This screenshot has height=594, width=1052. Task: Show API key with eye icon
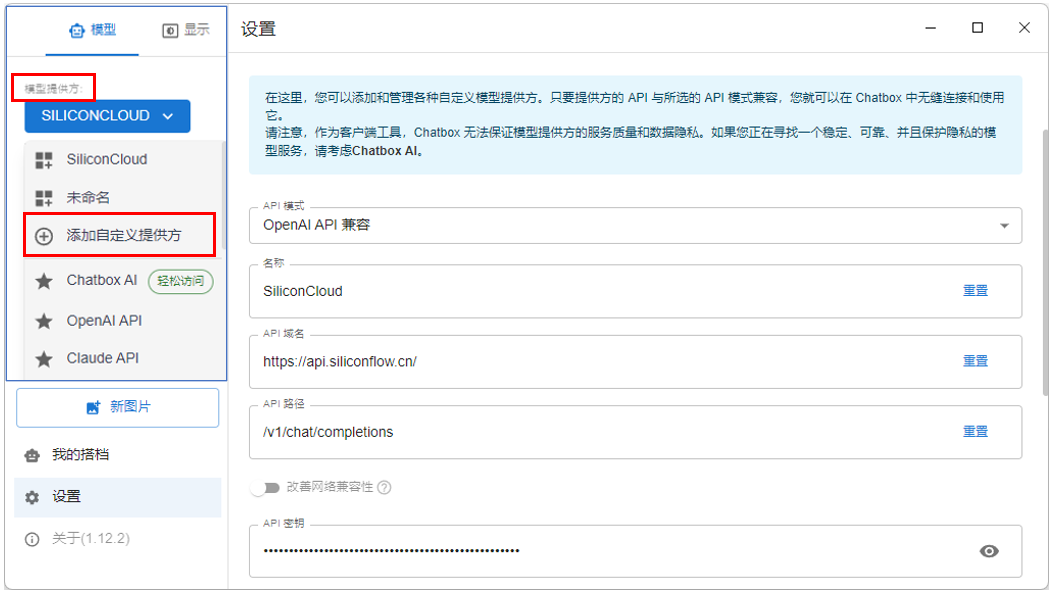[989, 552]
